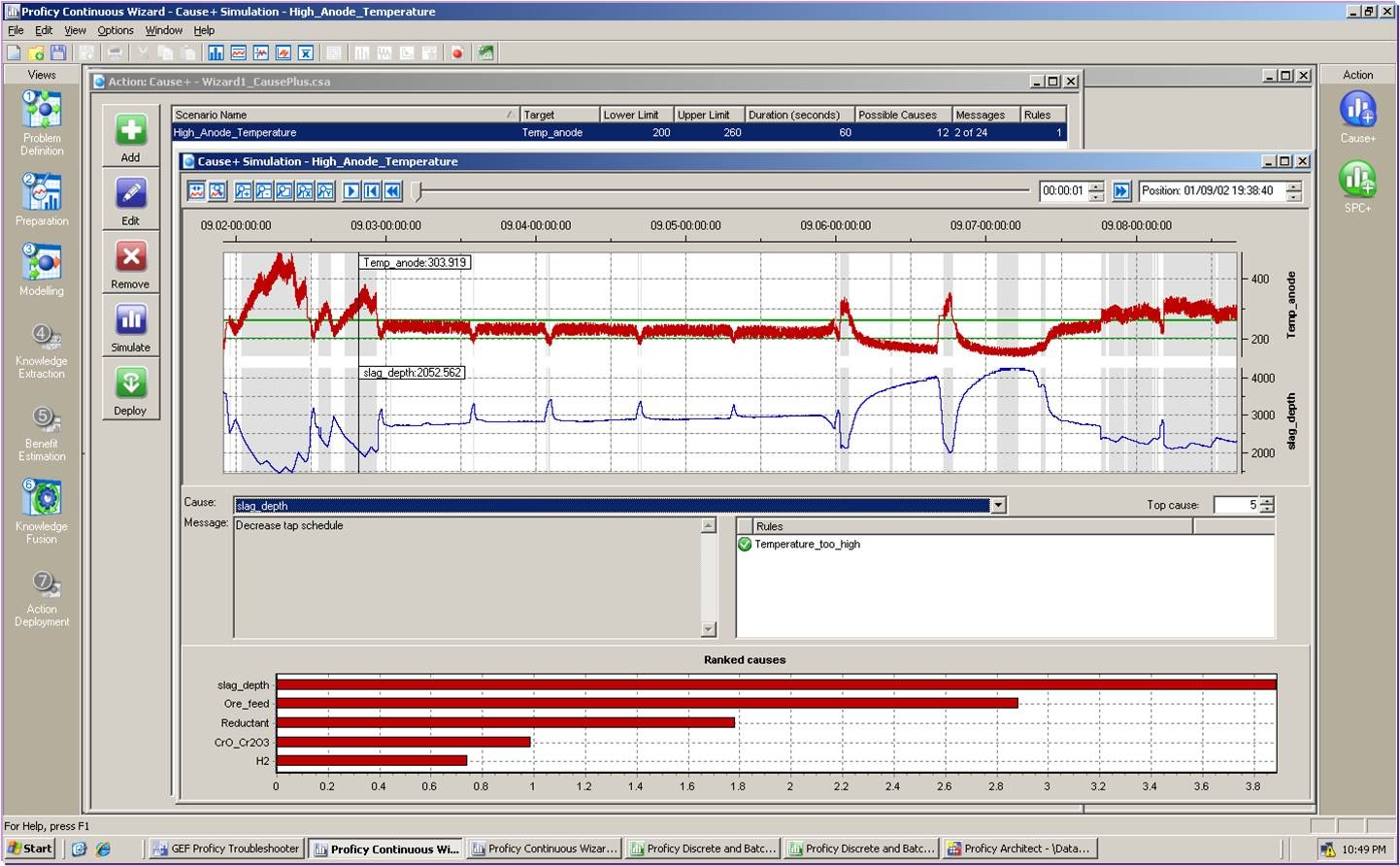Screen dimensions: 1400x866
Task: Click the zoom in icon in simulation toolbar
Action: (x=244, y=191)
